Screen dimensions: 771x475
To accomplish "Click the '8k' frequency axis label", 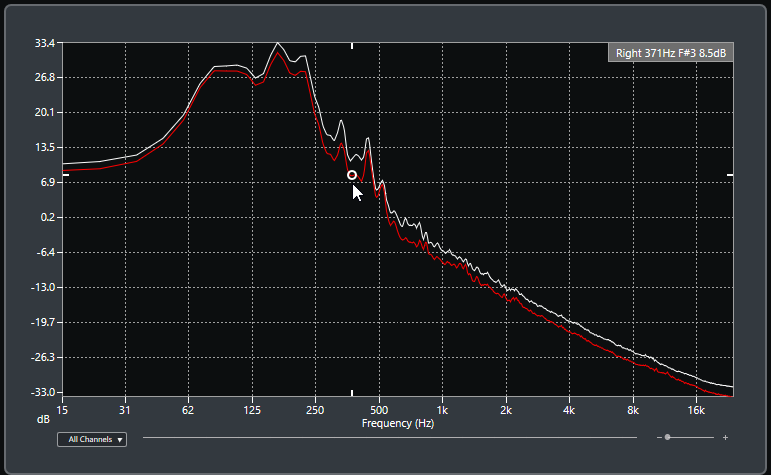I will pos(633,410).
